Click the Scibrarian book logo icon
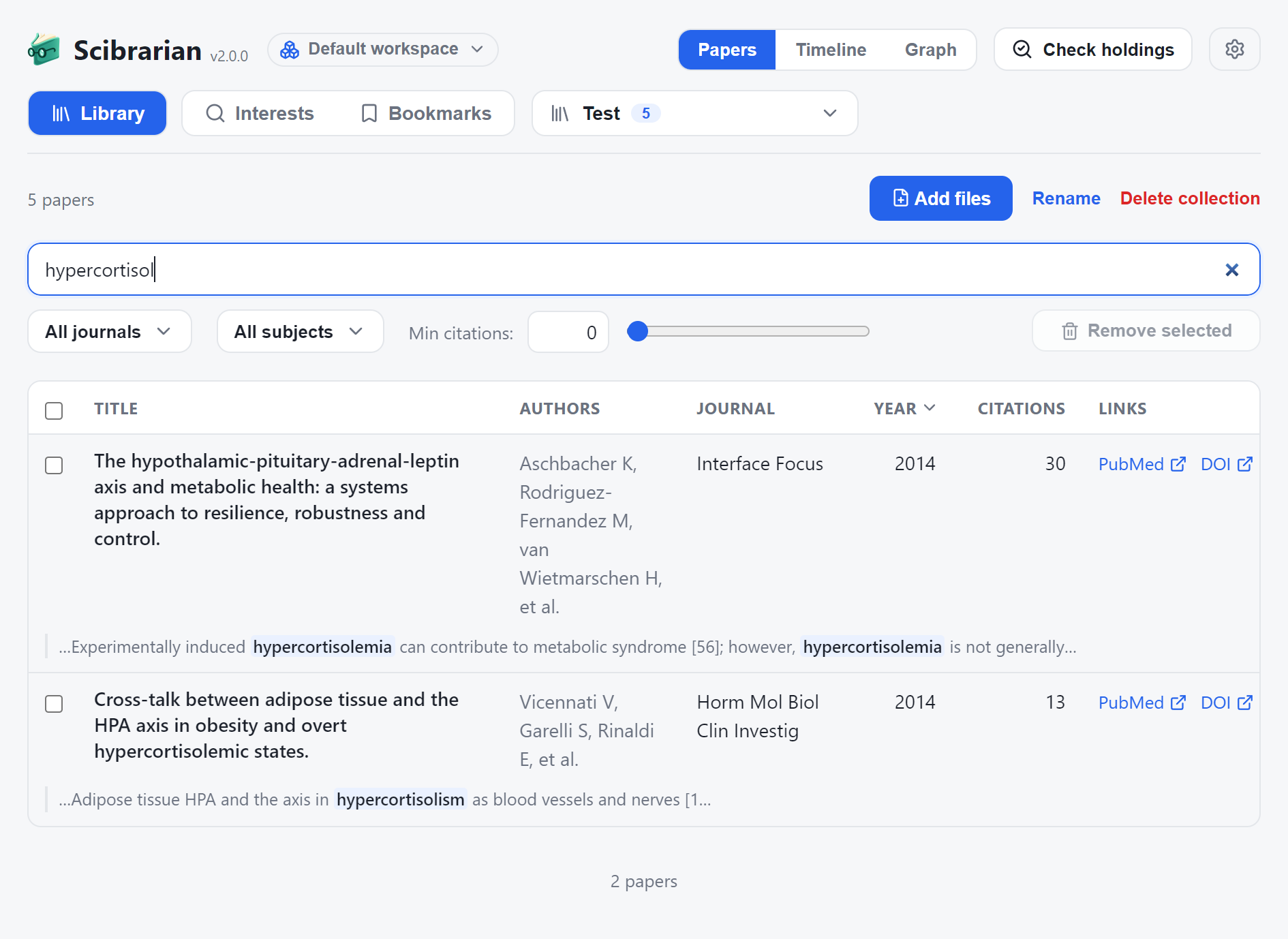Image resolution: width=1288 pixels, height=939 pixels. (44, 50)
